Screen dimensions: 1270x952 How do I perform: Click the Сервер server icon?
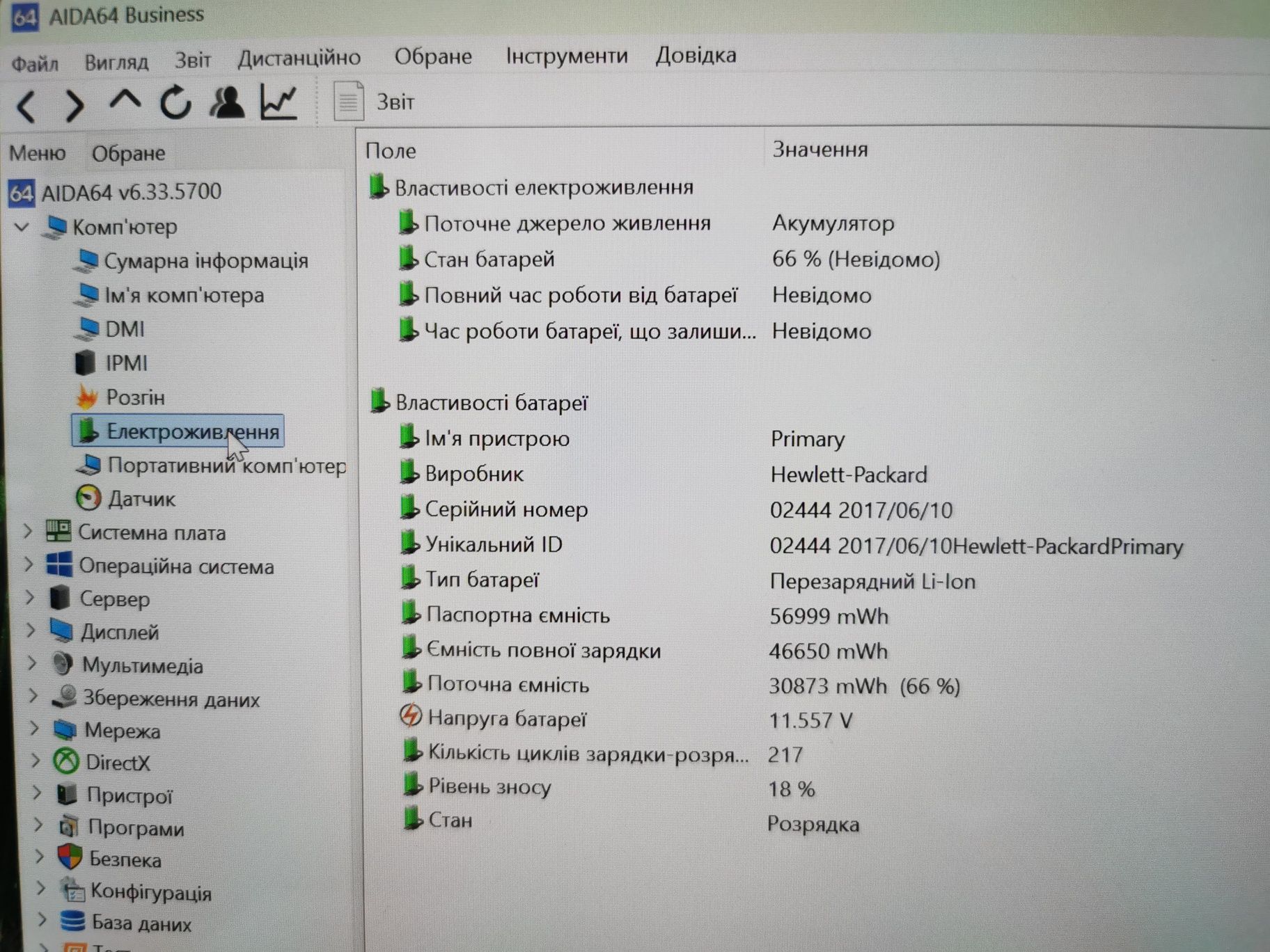tap(61, 598)
